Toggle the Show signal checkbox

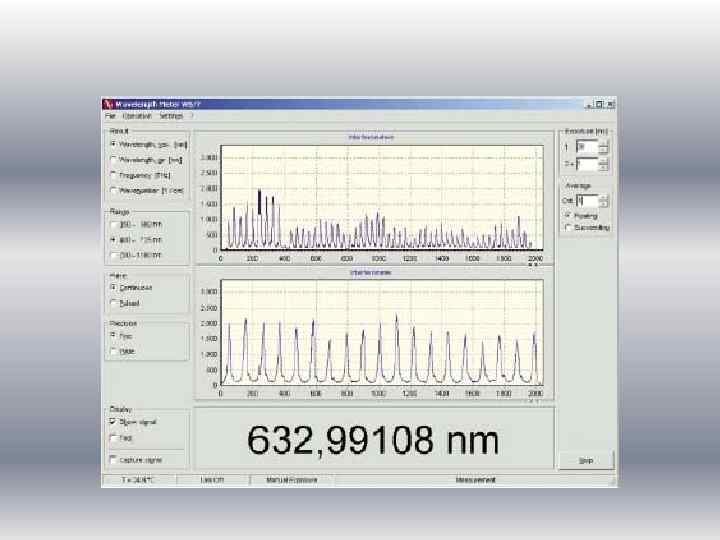coord(113,422)
